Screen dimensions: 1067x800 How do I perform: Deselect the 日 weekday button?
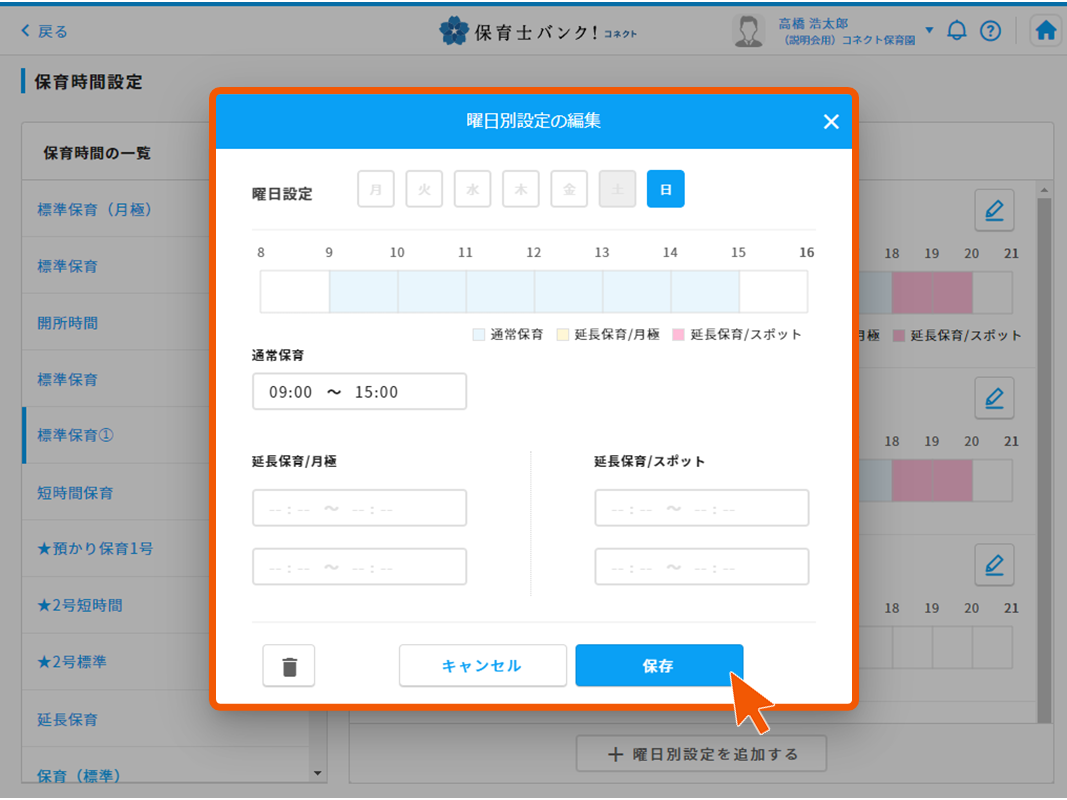click(665, 189)
